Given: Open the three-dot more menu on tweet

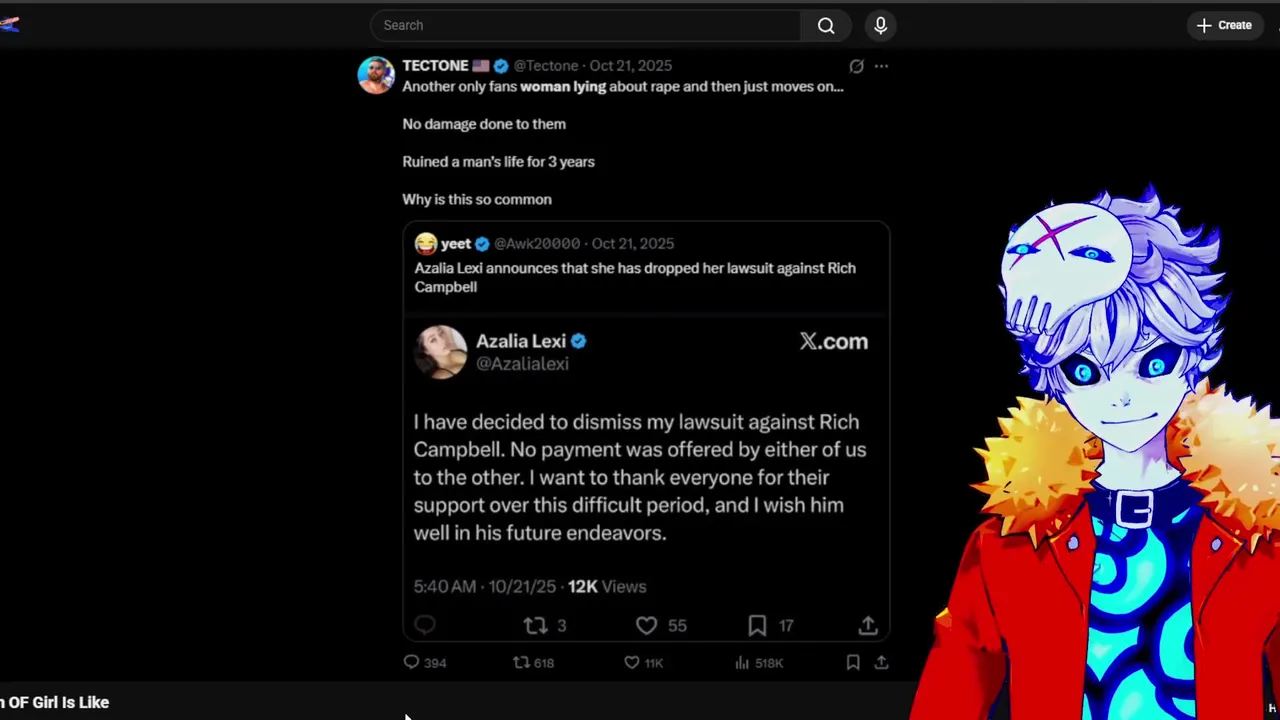Looking at the screenshot, I should pyautogui.click(x=881, y=66).
